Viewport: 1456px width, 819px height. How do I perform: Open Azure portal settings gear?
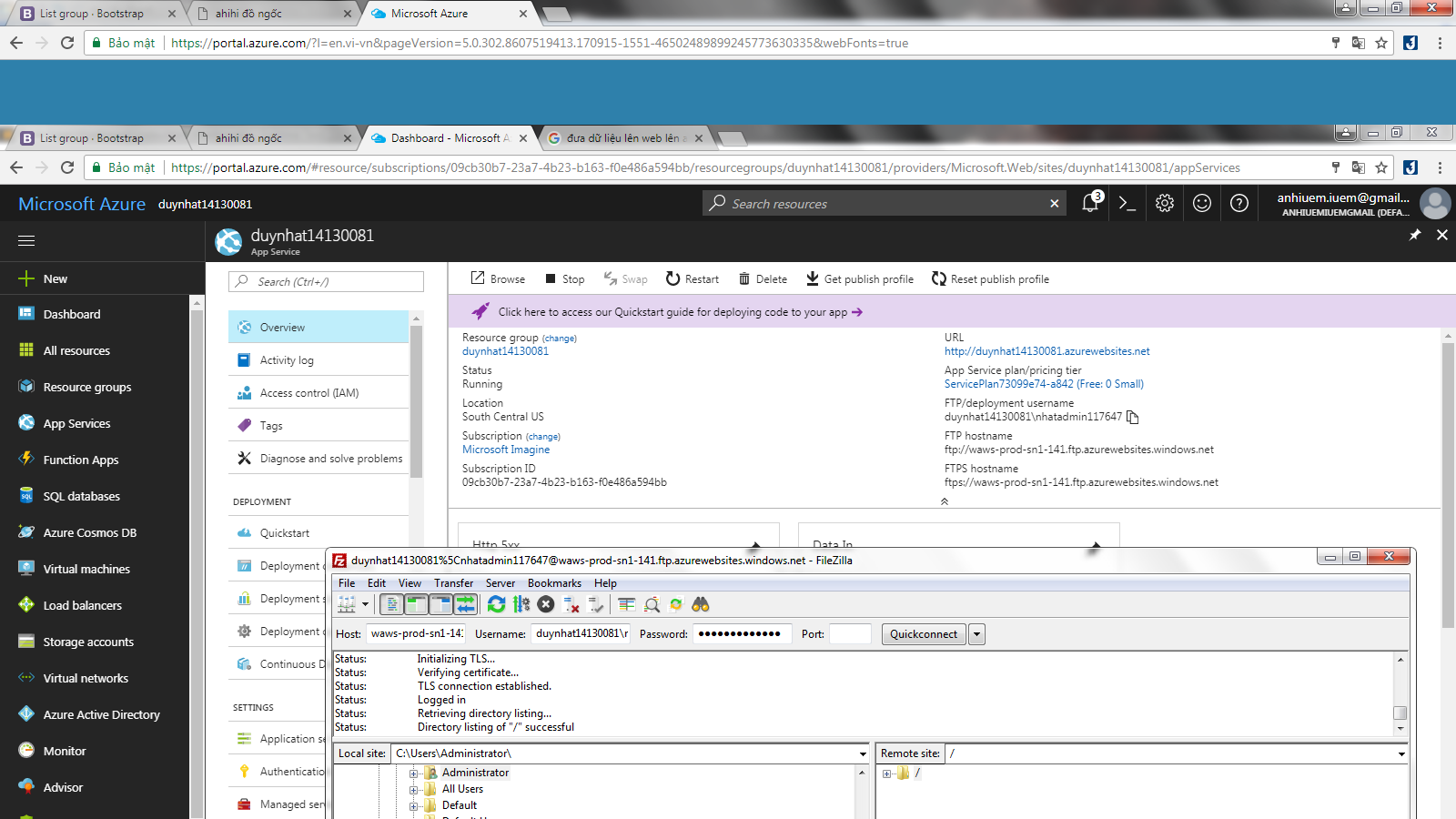tap(1165, 203)
